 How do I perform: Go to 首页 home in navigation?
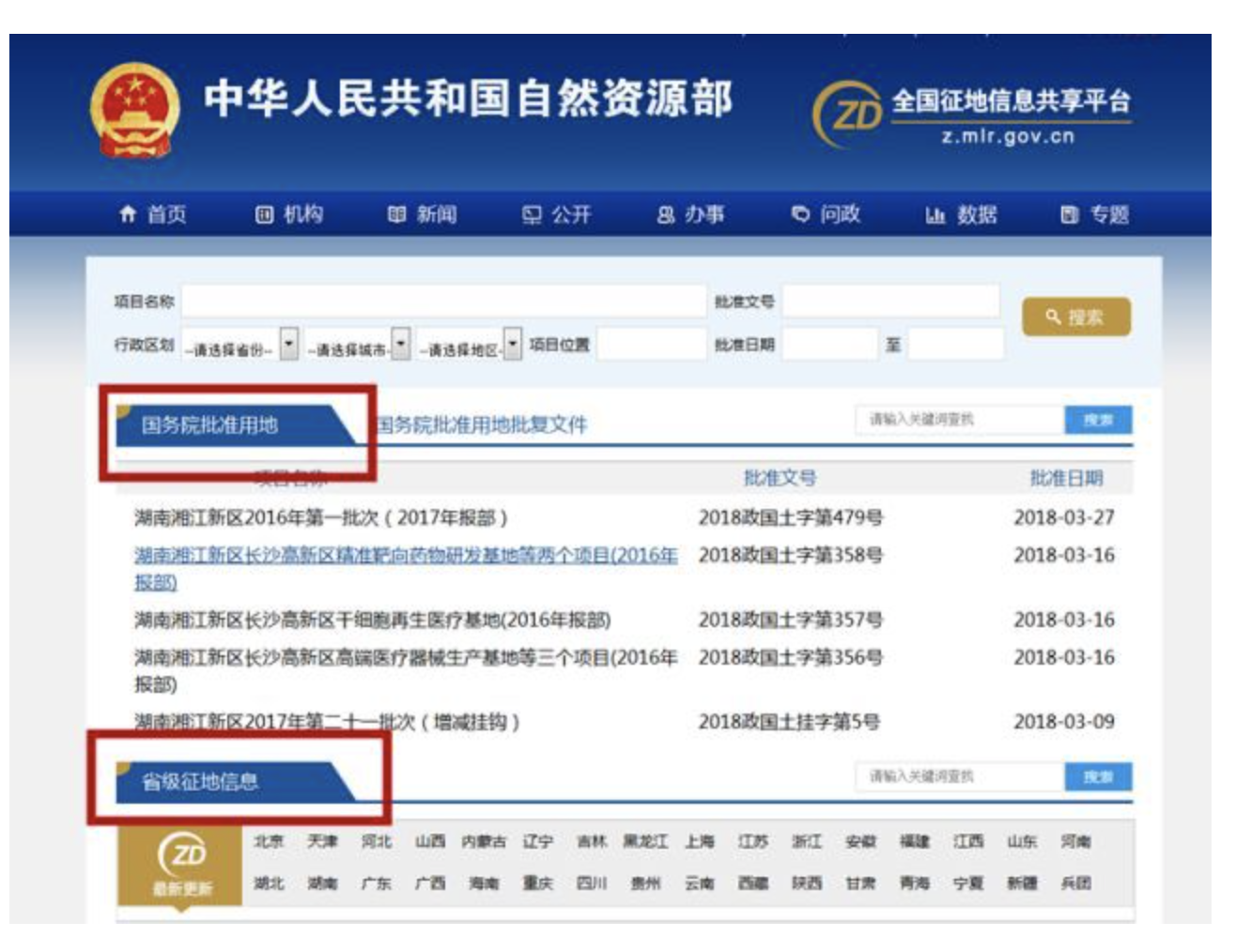(x=153, y=215)
